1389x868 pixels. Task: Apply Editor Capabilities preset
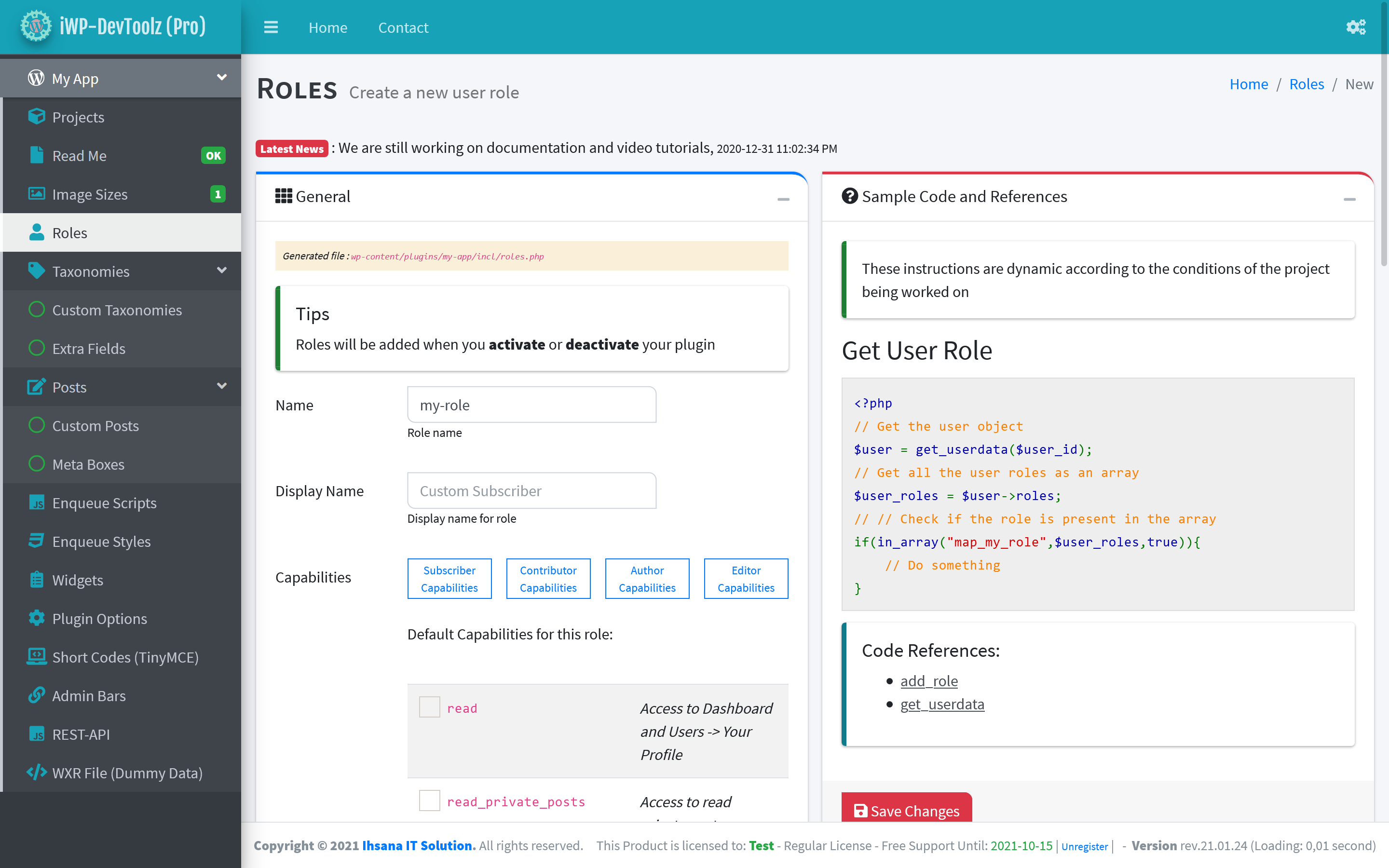coord(746,579)
